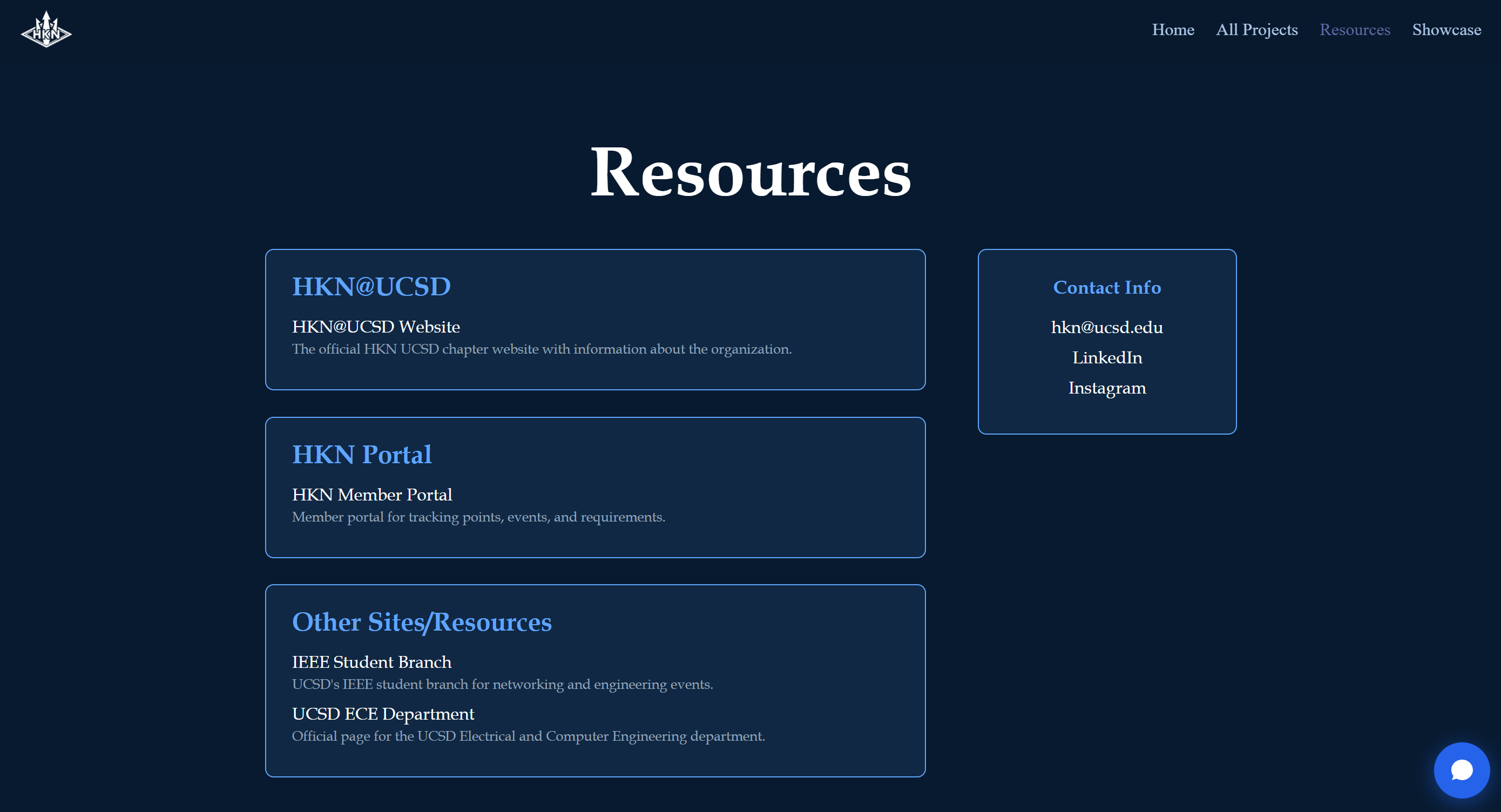
Task: Follow the UCSD ECE Department link
Action: (383, 714)
